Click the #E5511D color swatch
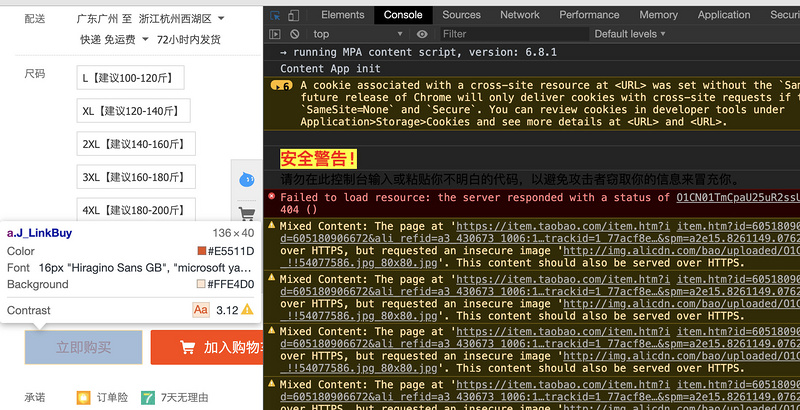The image size is (800, 410). coord(203,251)
